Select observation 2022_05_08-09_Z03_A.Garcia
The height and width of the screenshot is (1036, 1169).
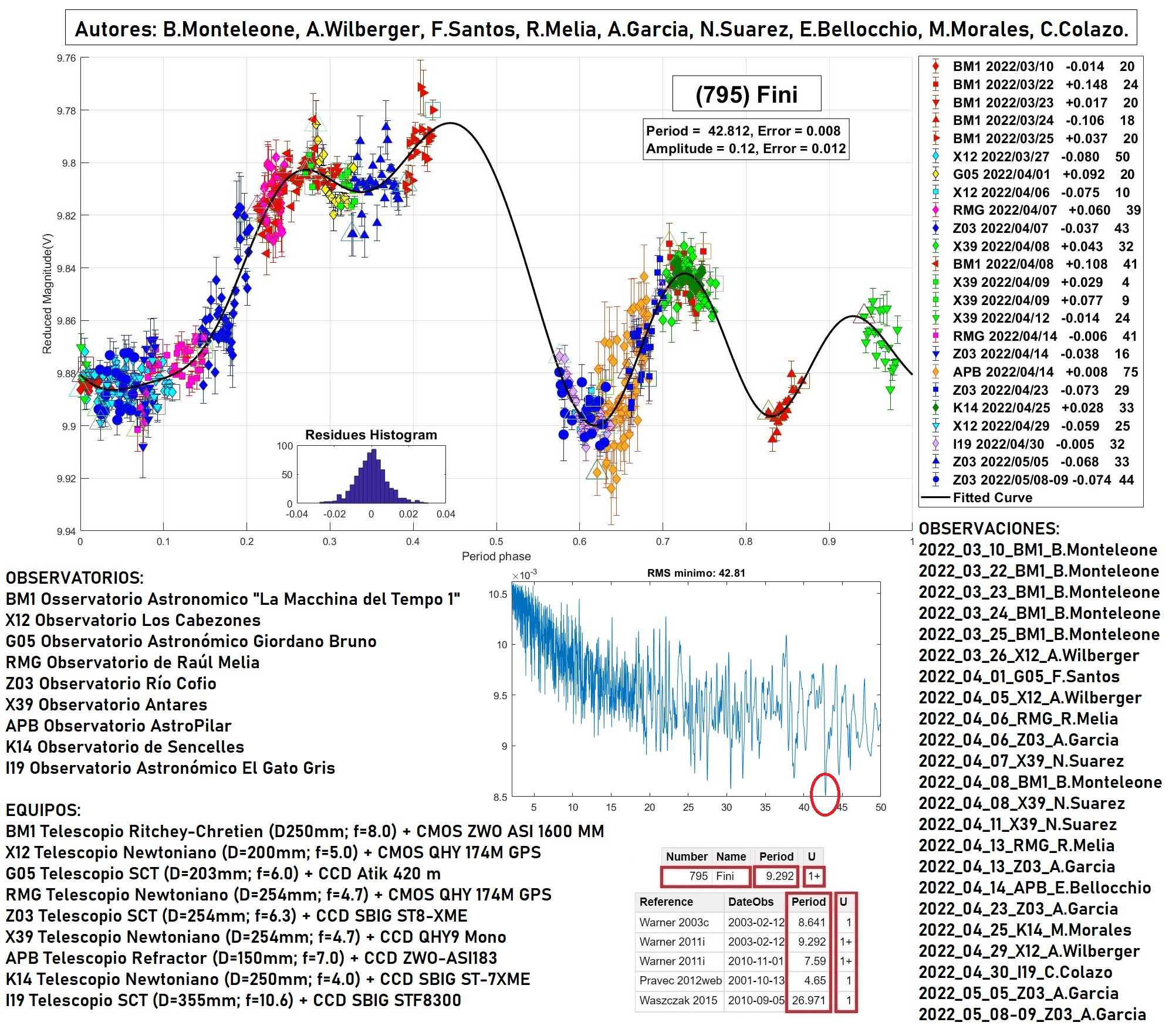click(1032, 1014)
